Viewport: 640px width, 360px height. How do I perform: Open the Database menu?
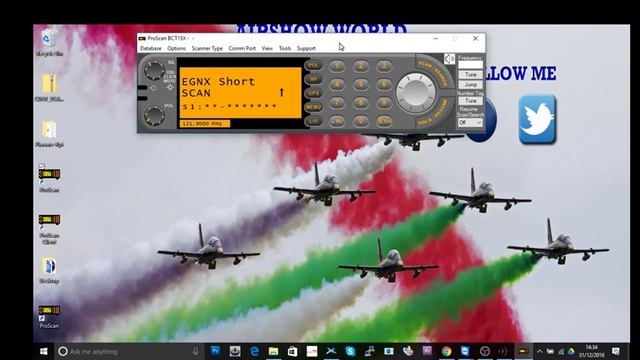151,48
